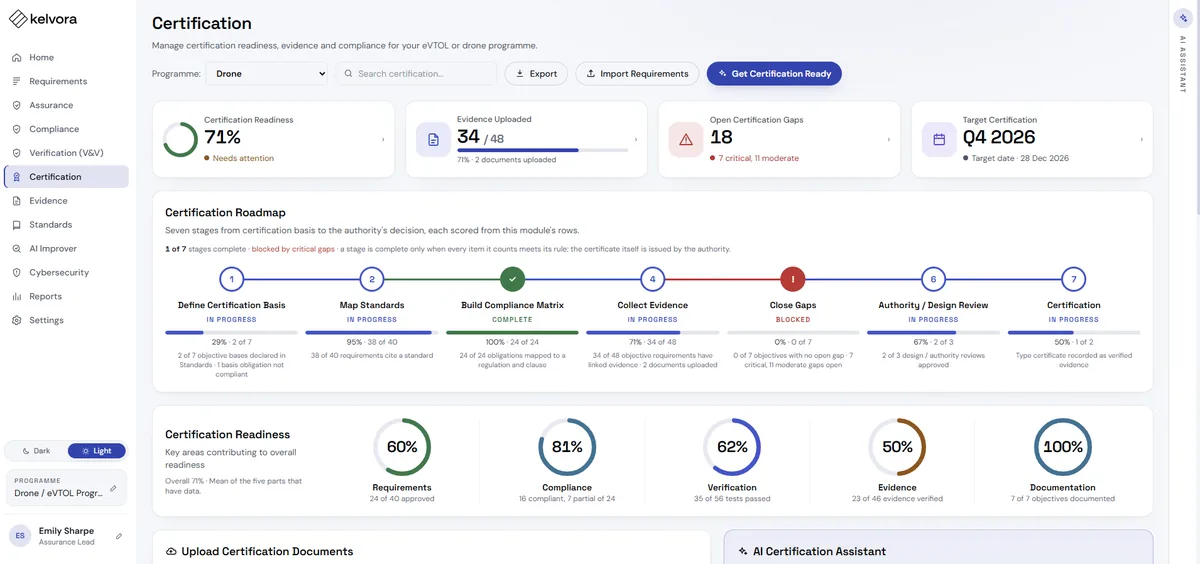Select roadmap stage 7 Certification
The width and height of the screenshot is (1200, 564).
pyautogui.click(x=1073, y=280)
